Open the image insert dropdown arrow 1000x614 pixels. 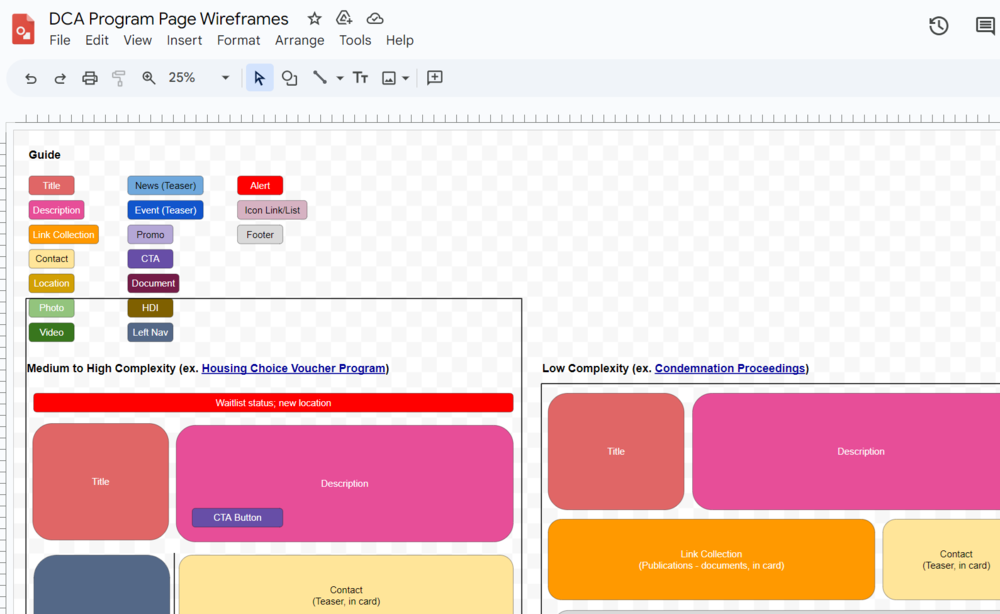[405, 77]
